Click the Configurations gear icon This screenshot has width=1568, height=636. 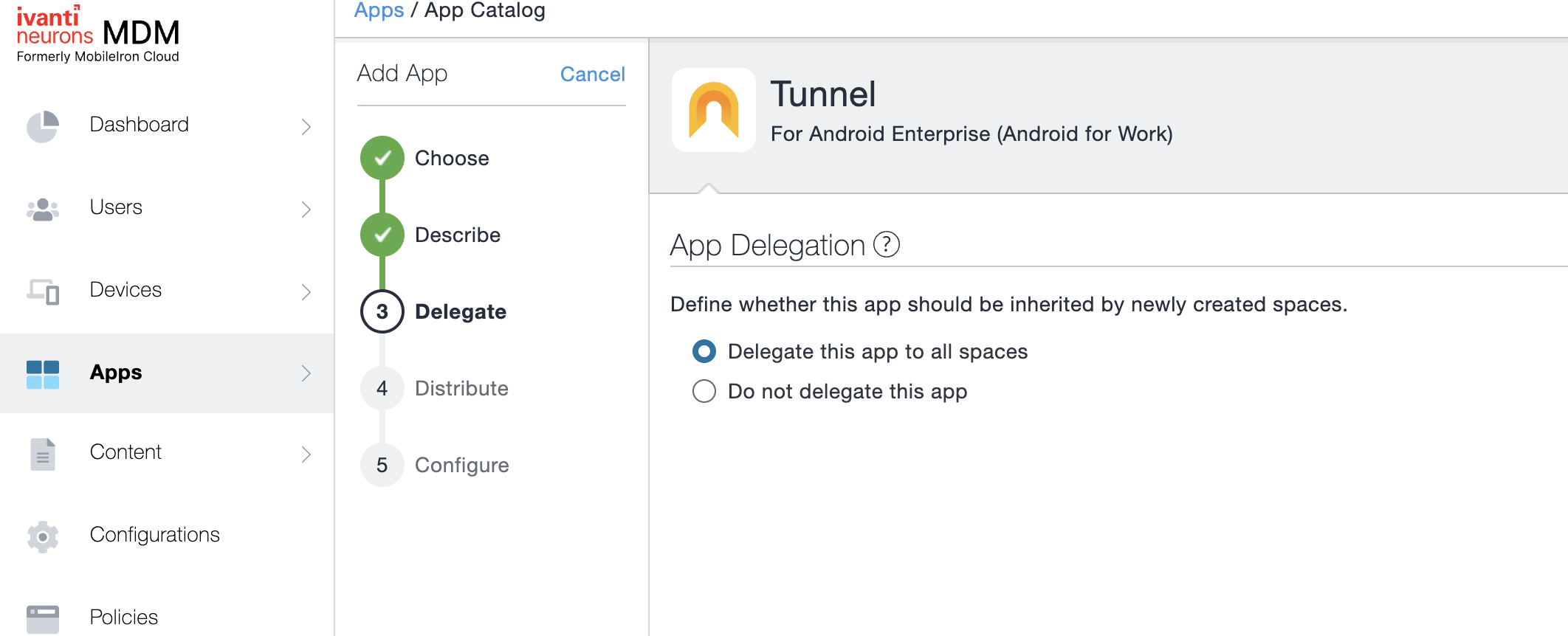coord(43,536)
